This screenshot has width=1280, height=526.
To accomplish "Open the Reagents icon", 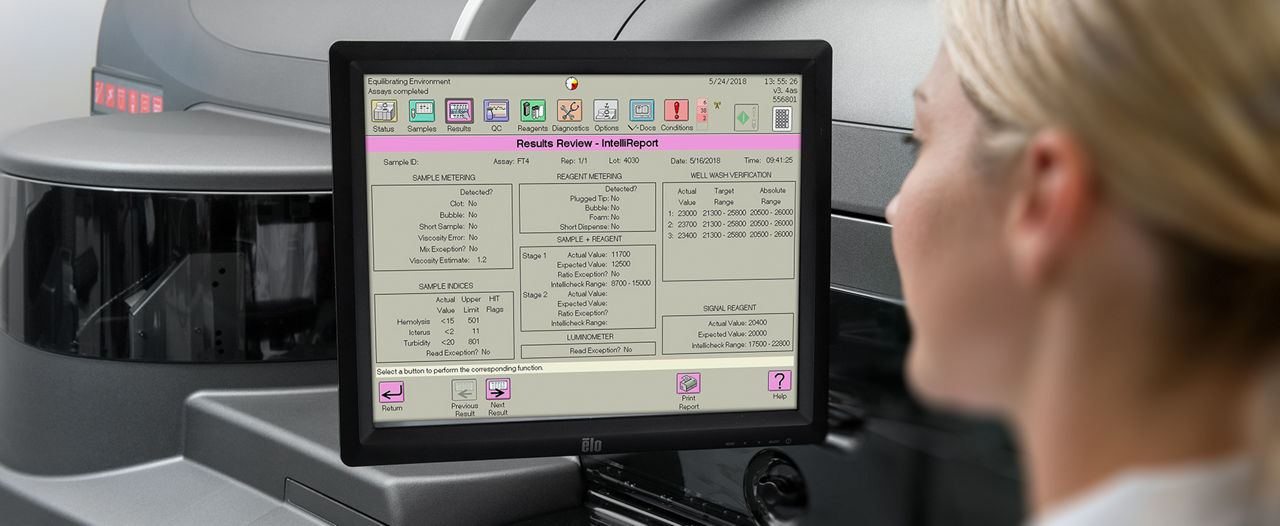I will click(533, 111).
